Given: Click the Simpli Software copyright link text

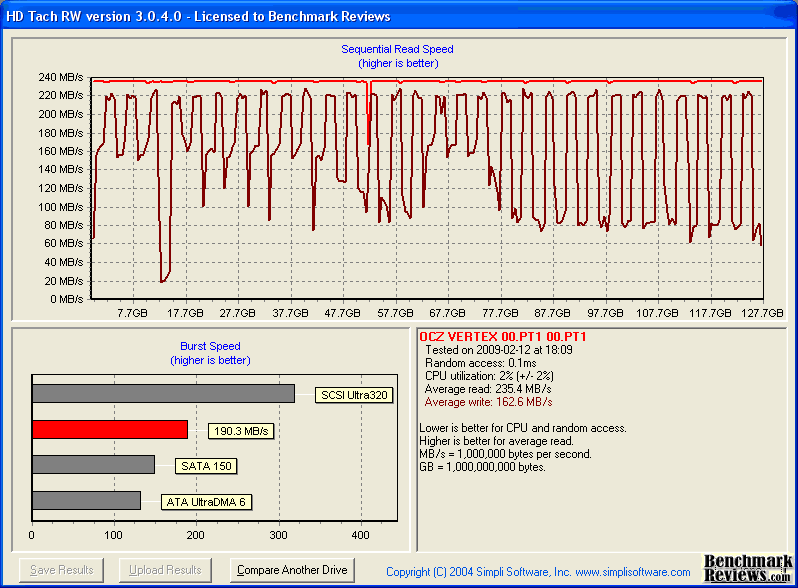Looking at the screenshot, I should (538, 572).
